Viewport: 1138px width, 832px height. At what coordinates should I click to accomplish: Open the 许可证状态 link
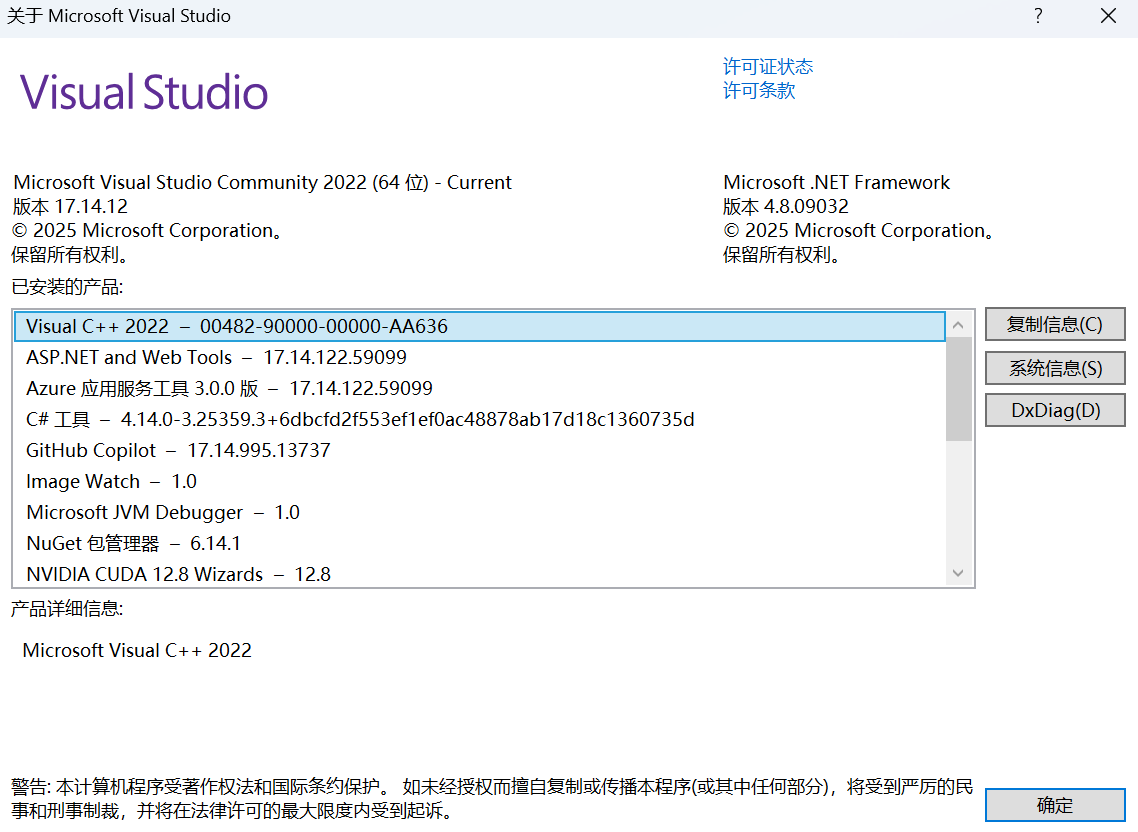pyautogui.click(x=767, y=67)
